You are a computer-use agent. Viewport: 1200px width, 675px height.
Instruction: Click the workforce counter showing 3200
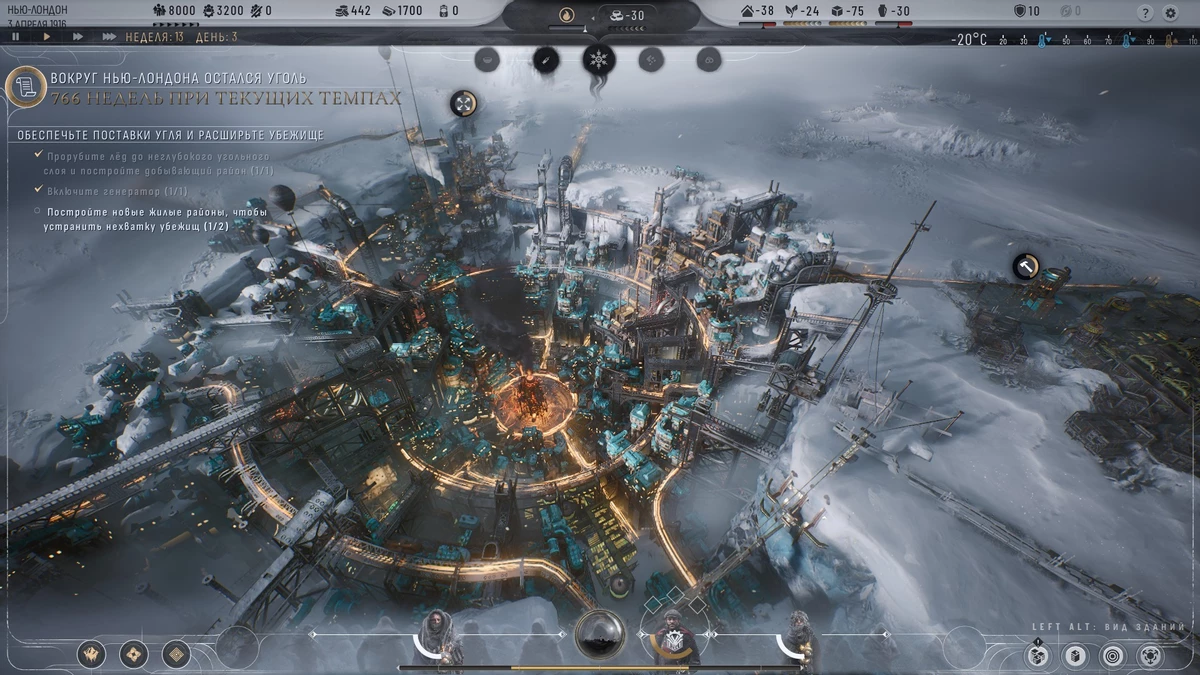click(222, 11)
